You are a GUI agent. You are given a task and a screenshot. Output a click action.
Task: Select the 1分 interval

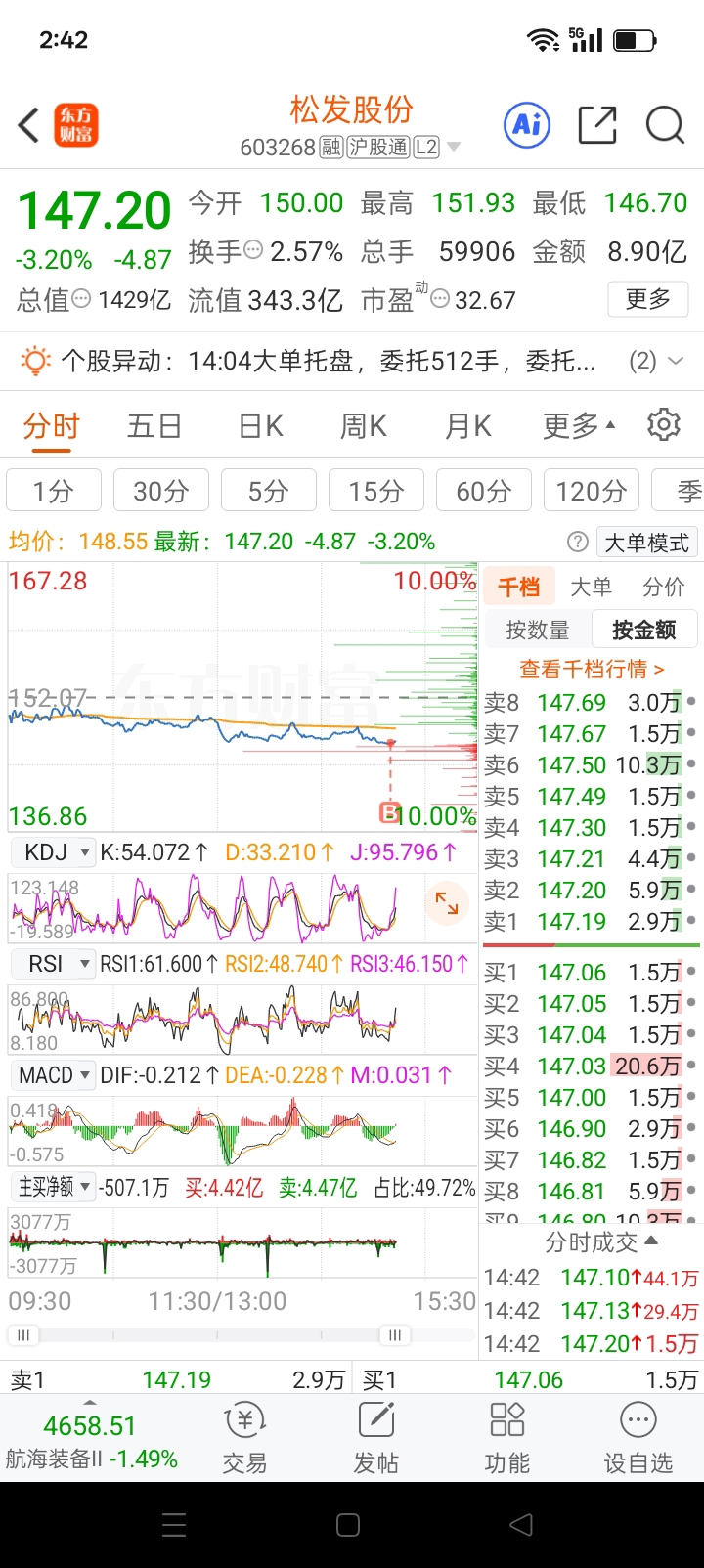[x=54, y=491]
